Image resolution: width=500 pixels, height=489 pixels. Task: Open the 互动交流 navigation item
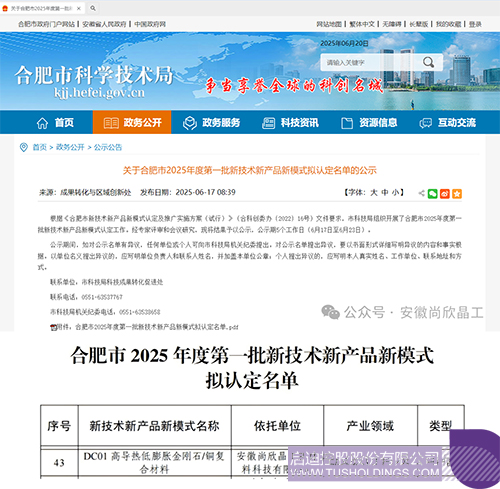pyautogui.click(x=447, y=123)
